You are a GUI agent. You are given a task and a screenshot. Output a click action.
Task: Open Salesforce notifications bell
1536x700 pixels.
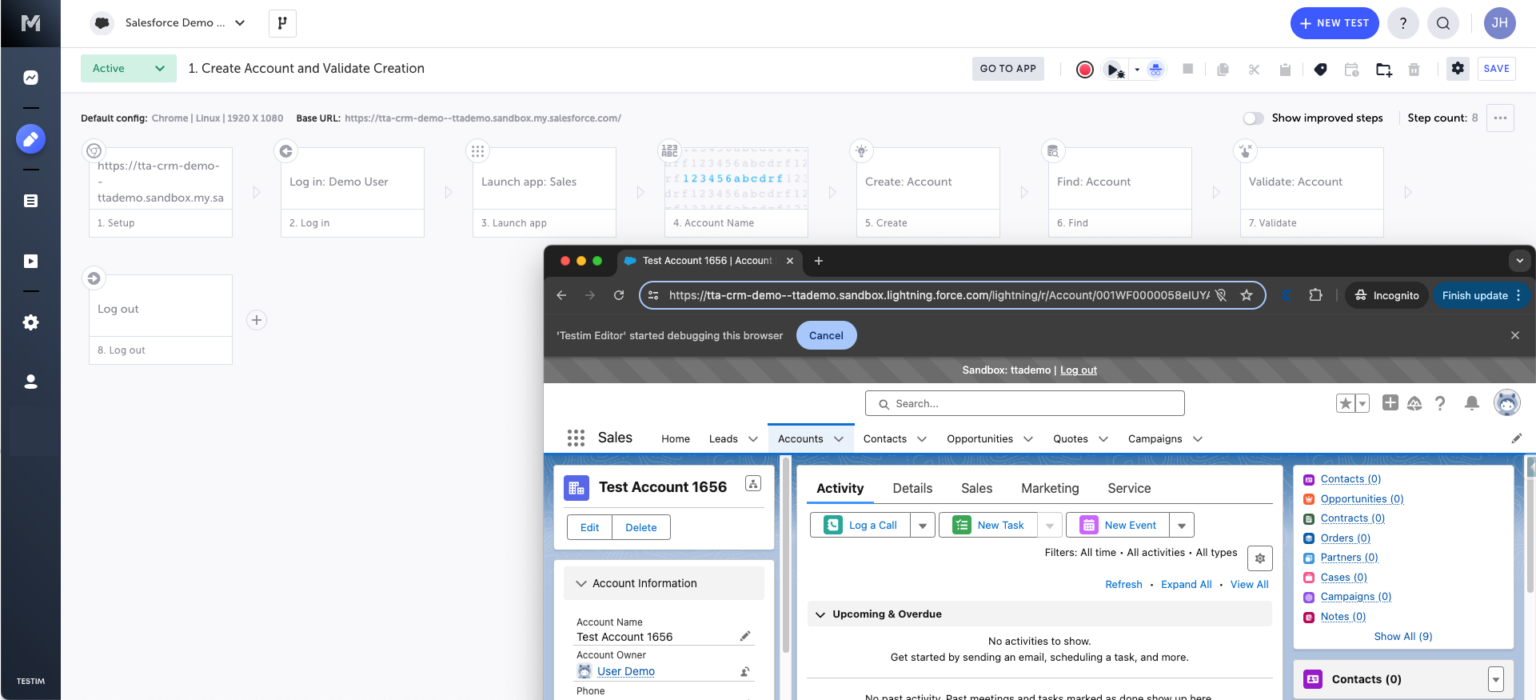[1471, 403]
